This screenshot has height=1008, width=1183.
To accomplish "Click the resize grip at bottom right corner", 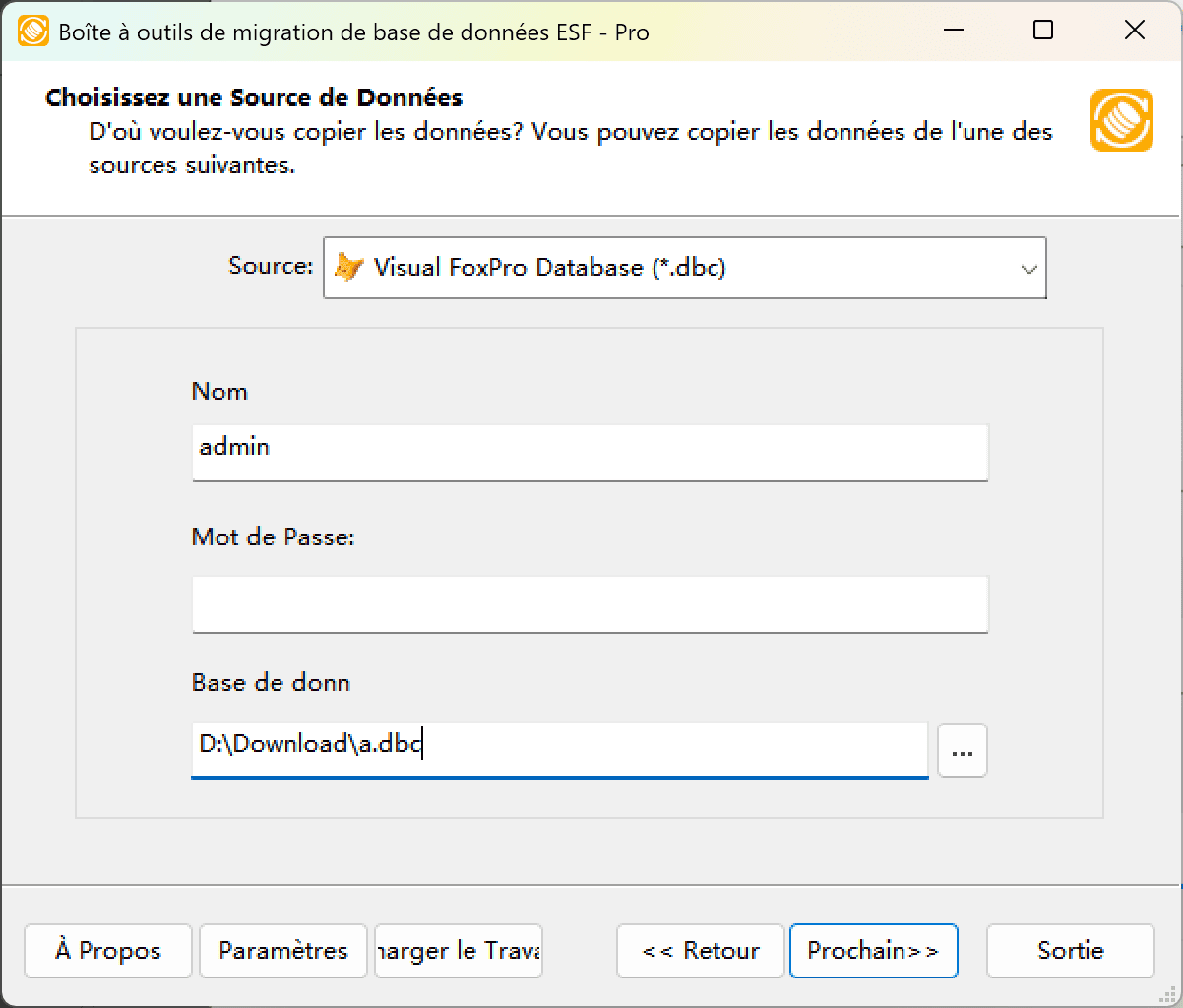I will tap(1169, 996).
